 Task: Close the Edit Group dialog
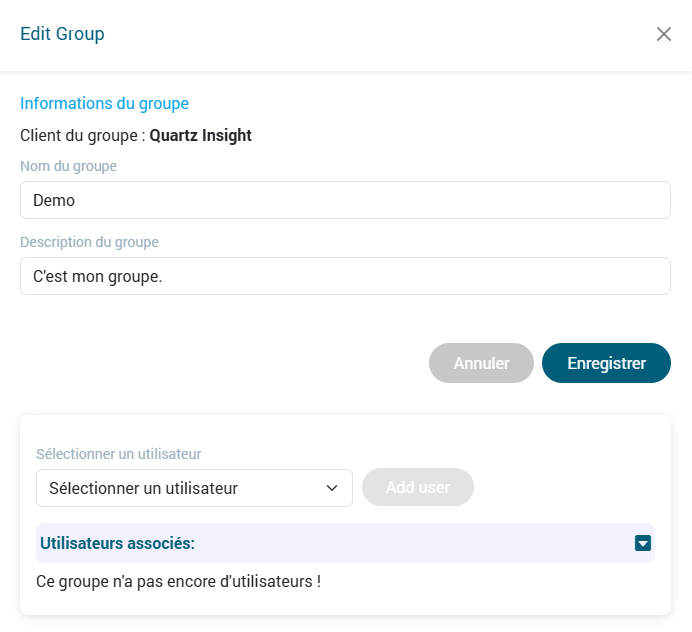pos(664,34)
